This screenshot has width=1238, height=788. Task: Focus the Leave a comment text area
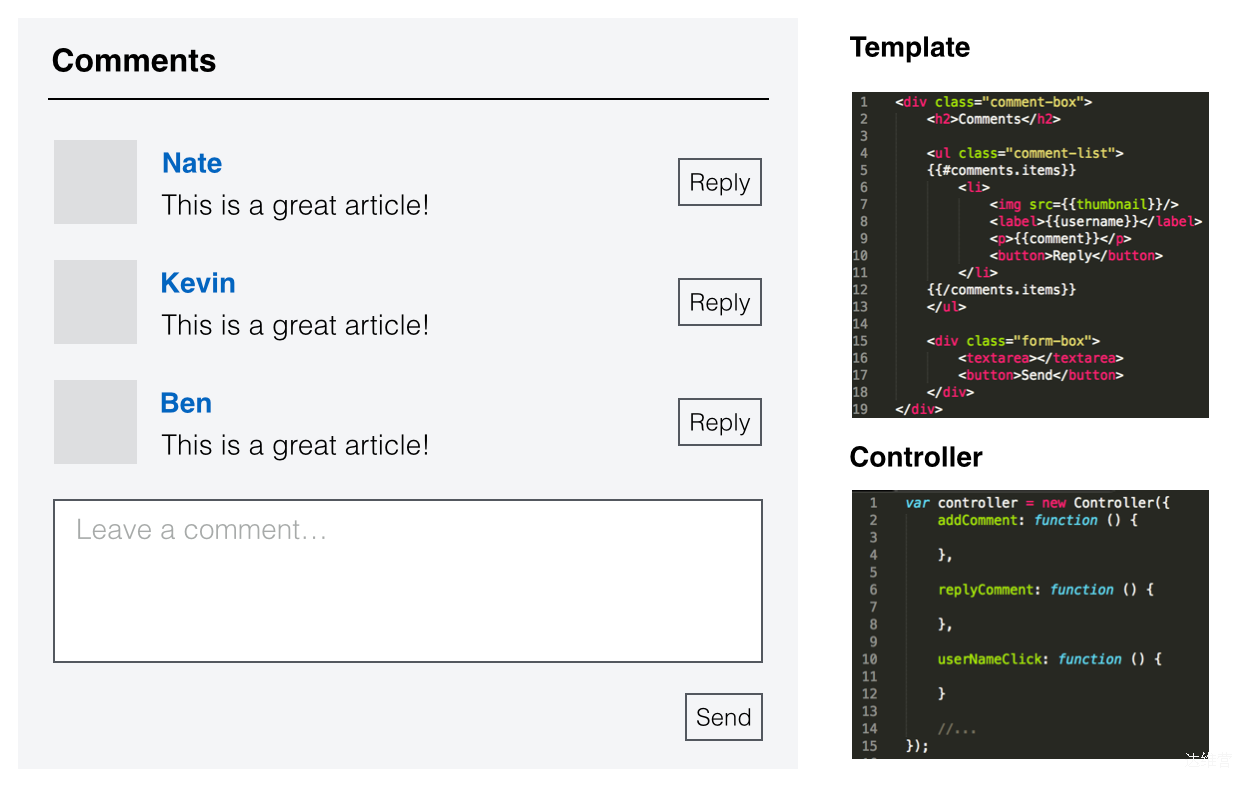coord(408,581)
